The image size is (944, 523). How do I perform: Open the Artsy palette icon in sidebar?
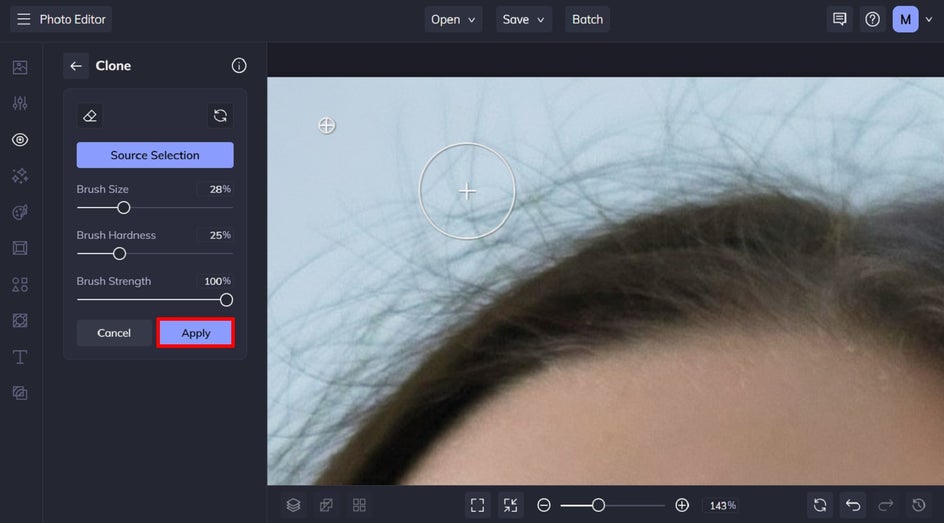(x=20, y=212)
